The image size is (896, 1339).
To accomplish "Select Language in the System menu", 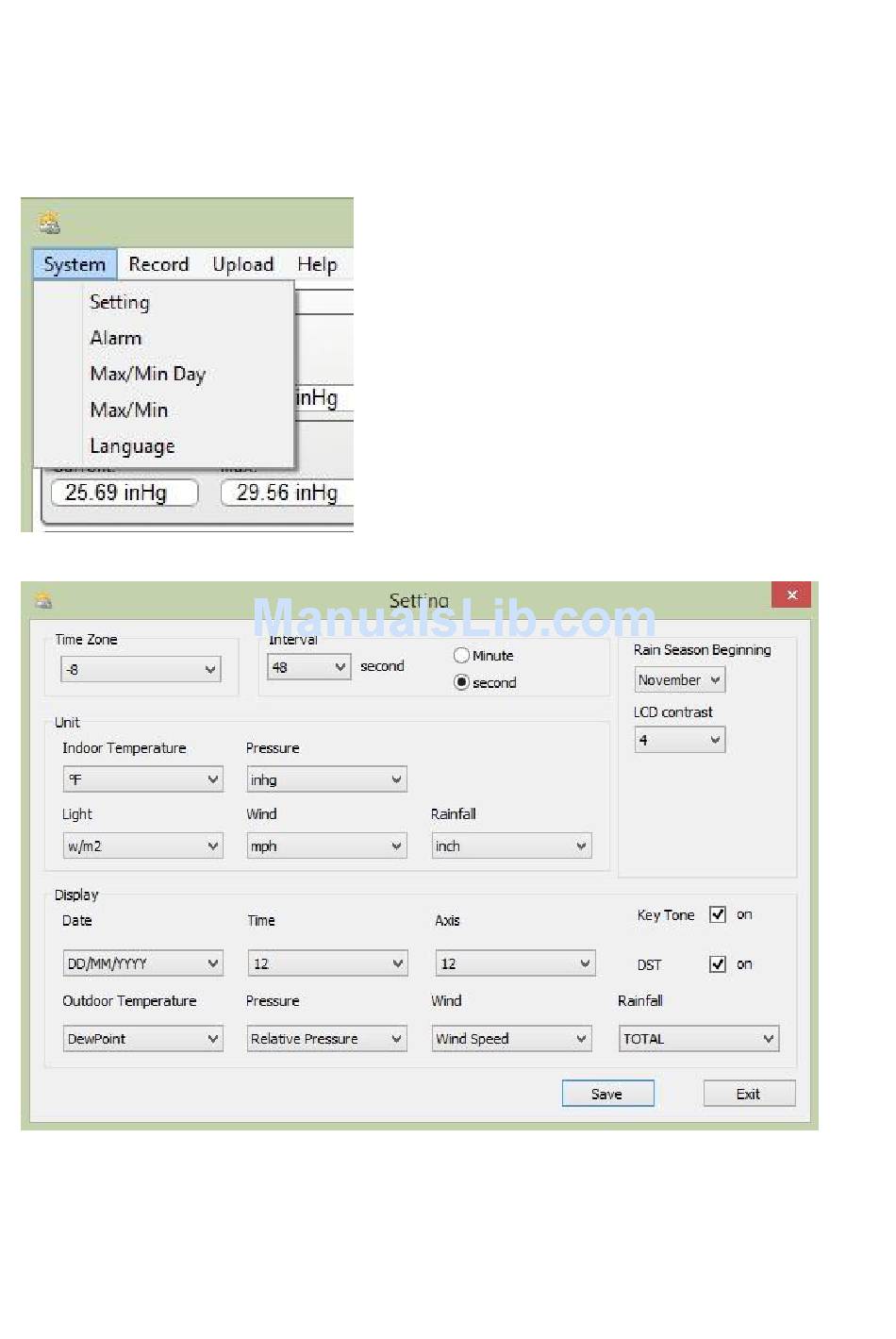I will (132, 445).
